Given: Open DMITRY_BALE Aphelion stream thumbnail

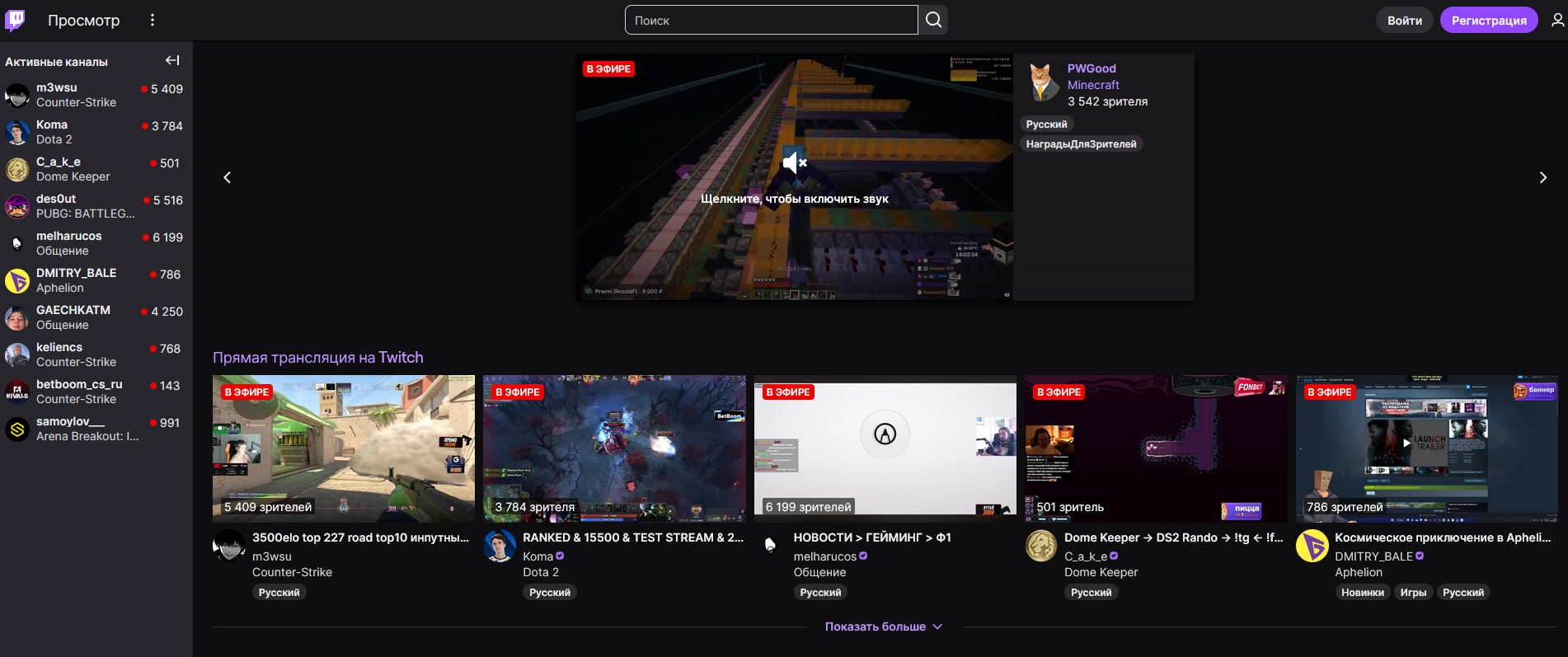Looking at the screenshot, I should [1427, 448].
